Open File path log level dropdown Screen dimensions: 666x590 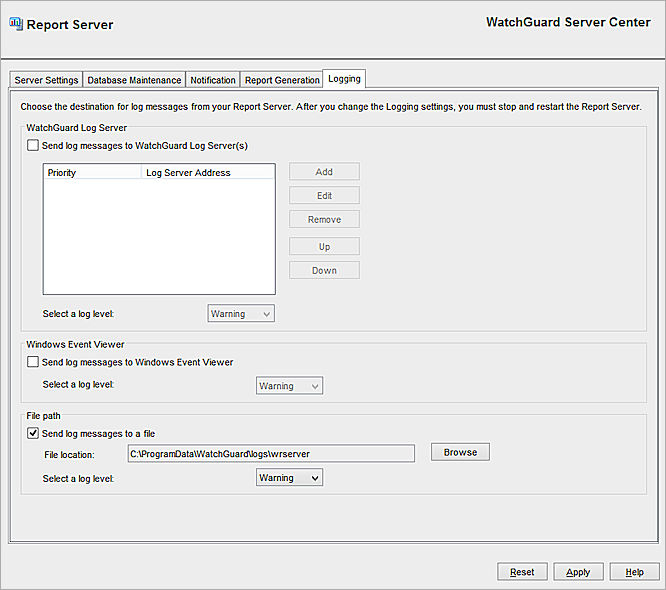pos(290,478)
